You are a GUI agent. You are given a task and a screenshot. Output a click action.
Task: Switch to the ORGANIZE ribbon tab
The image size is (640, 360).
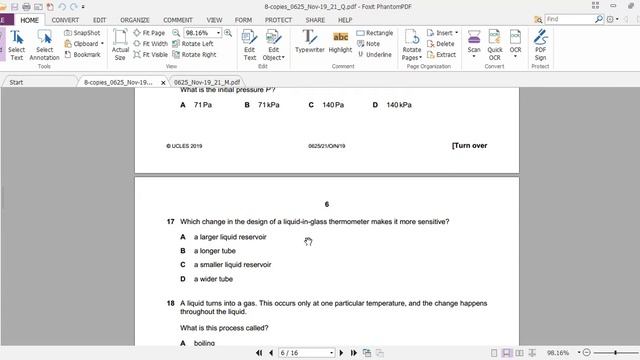coord(135,20)
